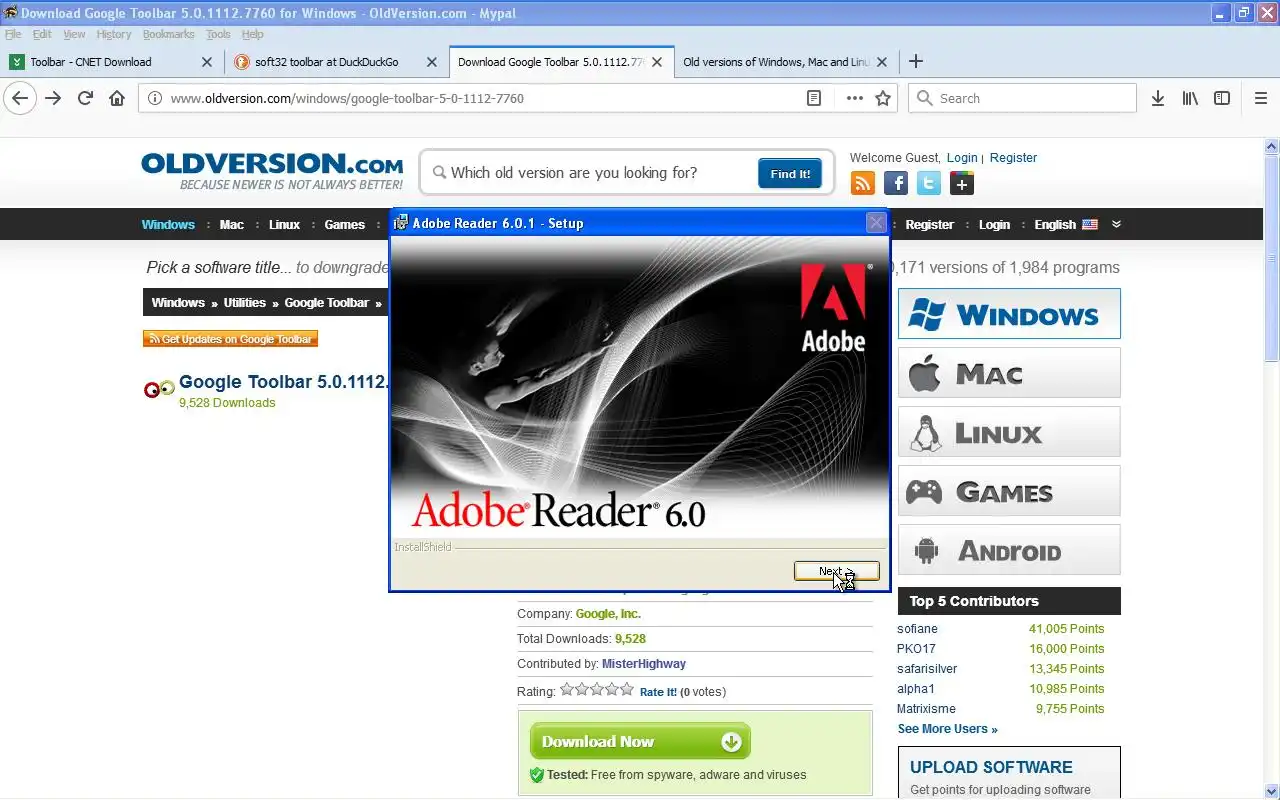Focus the browser Search box
This screenshot has height=800, width=1280.
[1022, 98]
